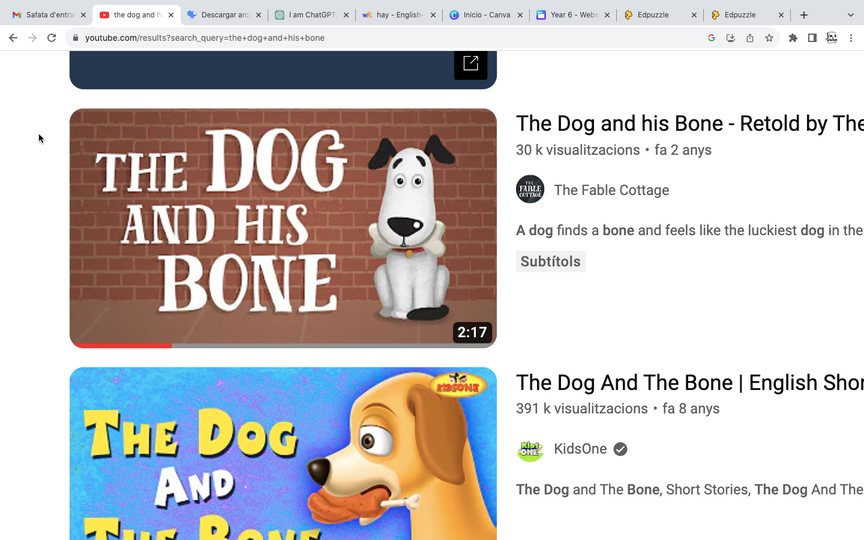Open external link icon on top card
This screenshot has height=540, width=864.
pyautogui.click(x=471, y=63)
